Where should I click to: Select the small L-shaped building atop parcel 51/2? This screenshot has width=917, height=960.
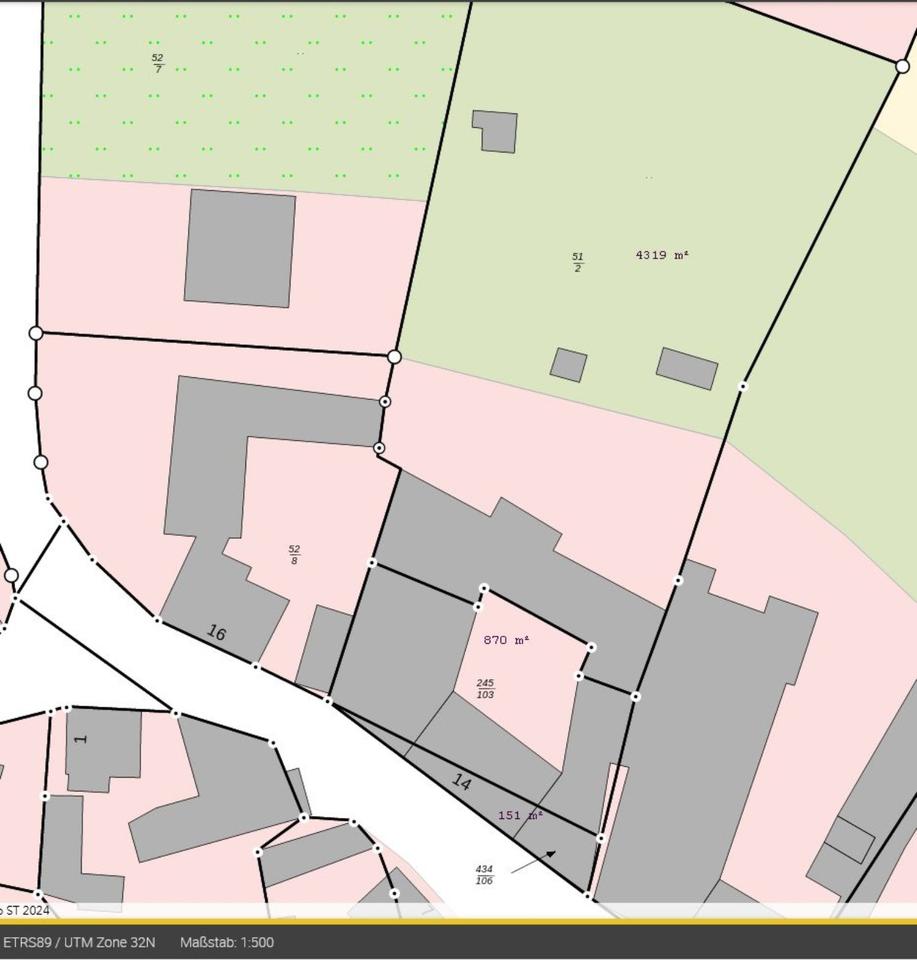point(497,131)
